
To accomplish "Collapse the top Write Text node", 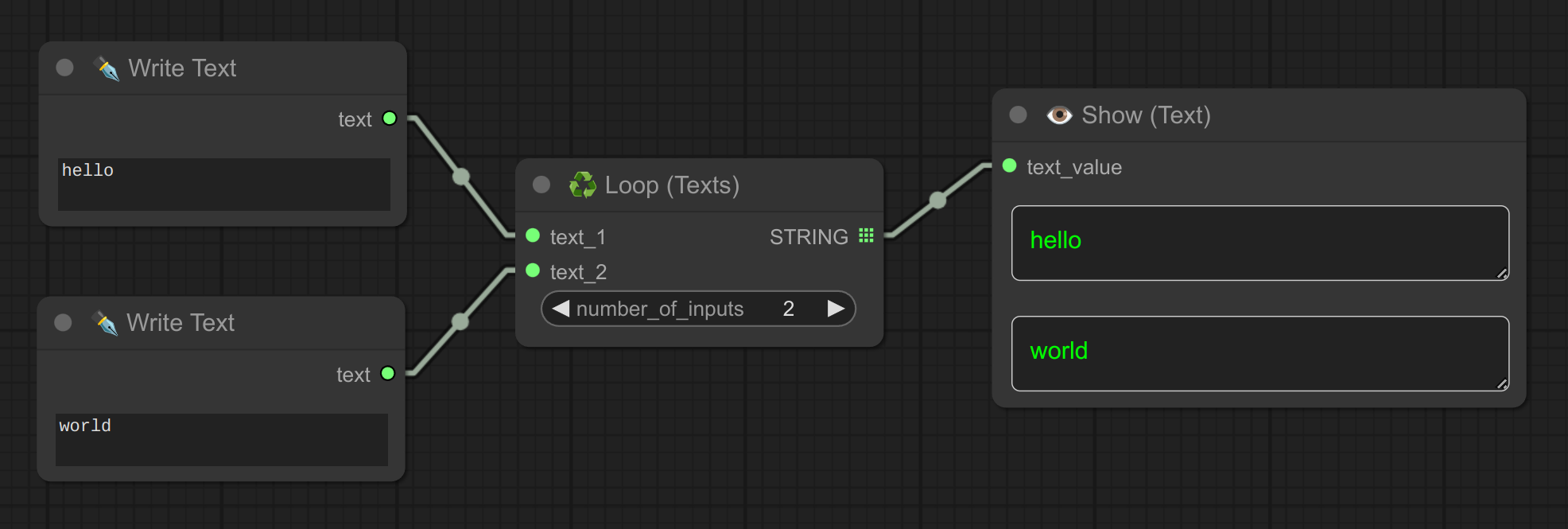I will click(x=65, y=68).
